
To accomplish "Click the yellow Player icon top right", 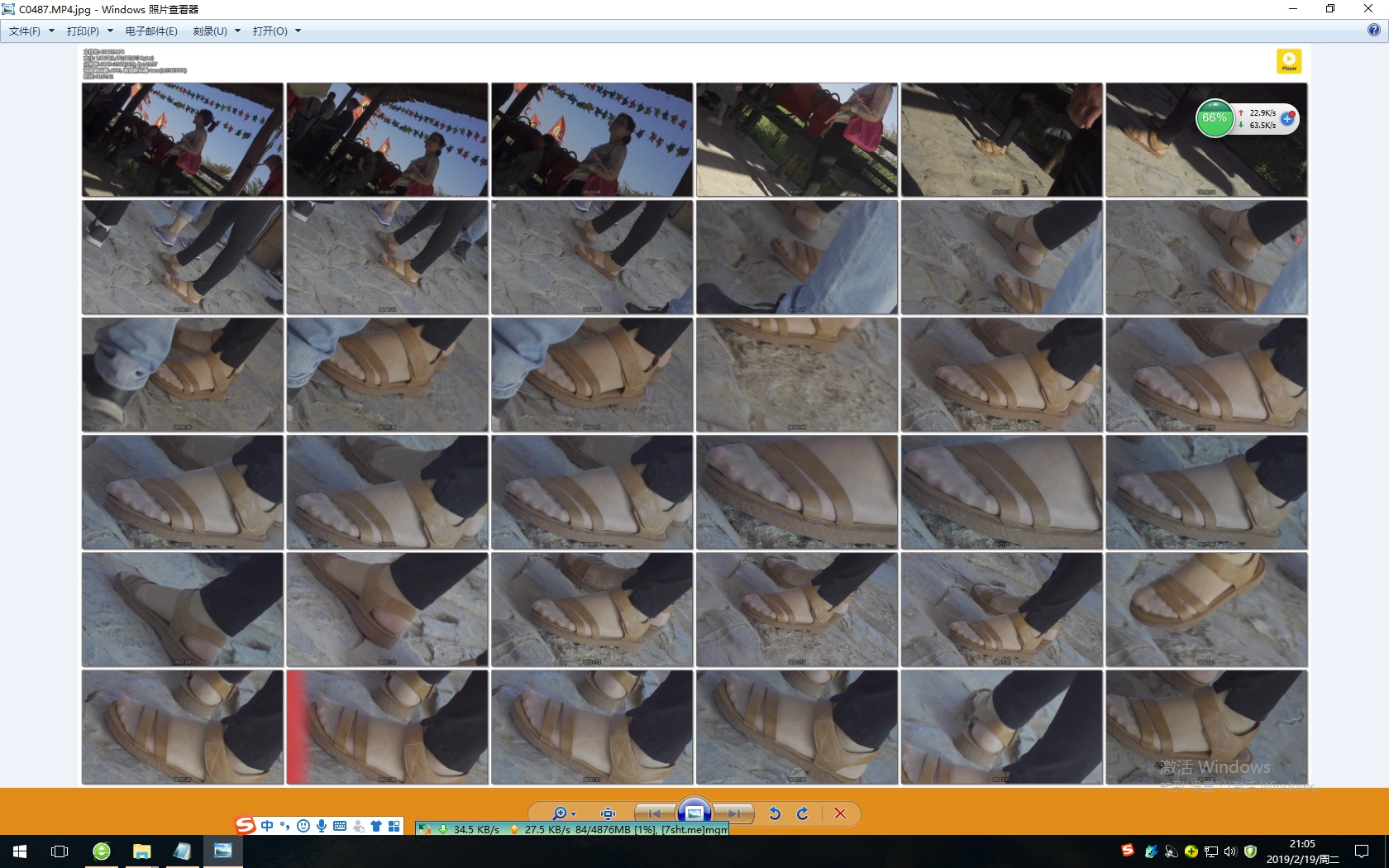I will tap(1289, 61).
